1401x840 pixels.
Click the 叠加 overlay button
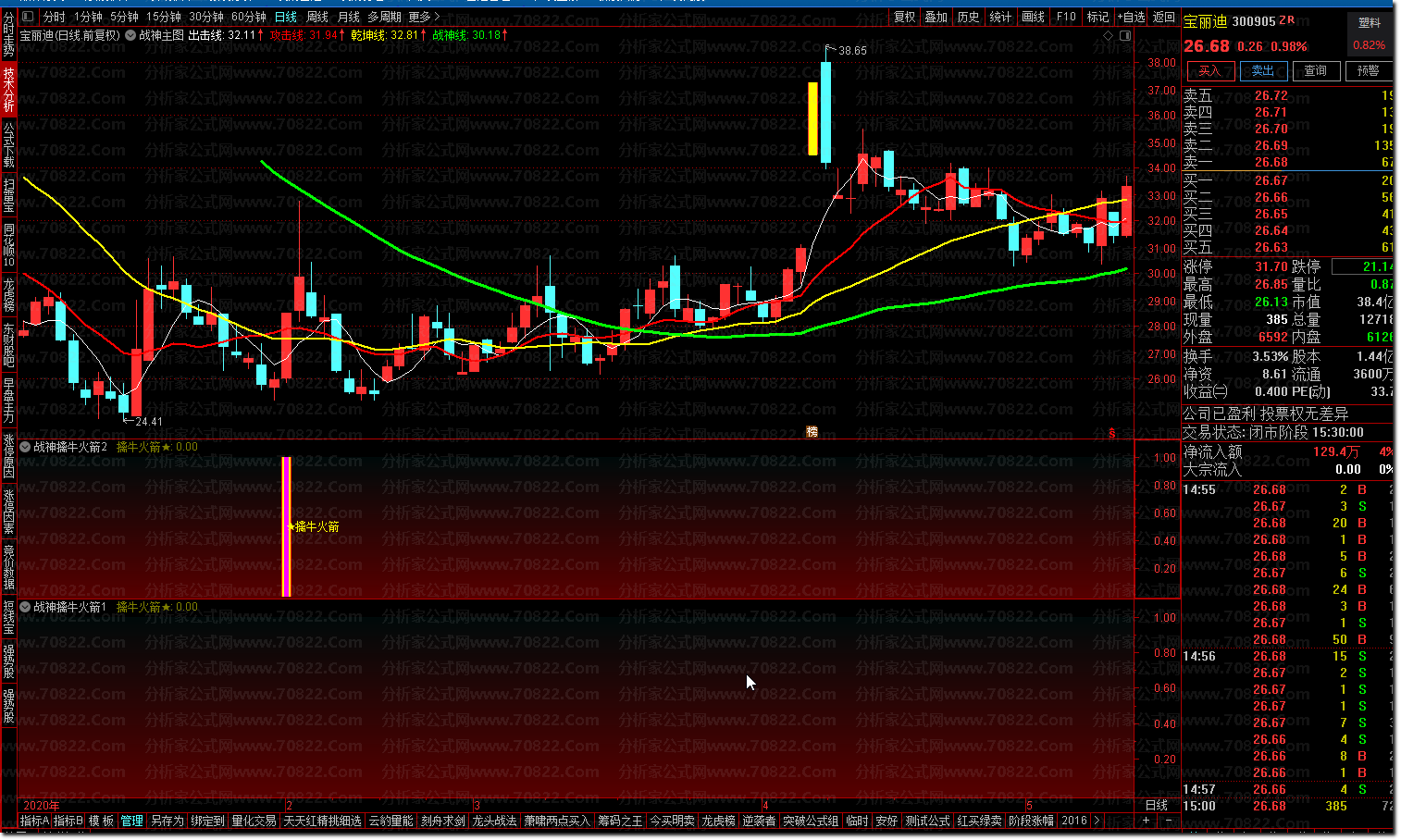coord(936,17)
